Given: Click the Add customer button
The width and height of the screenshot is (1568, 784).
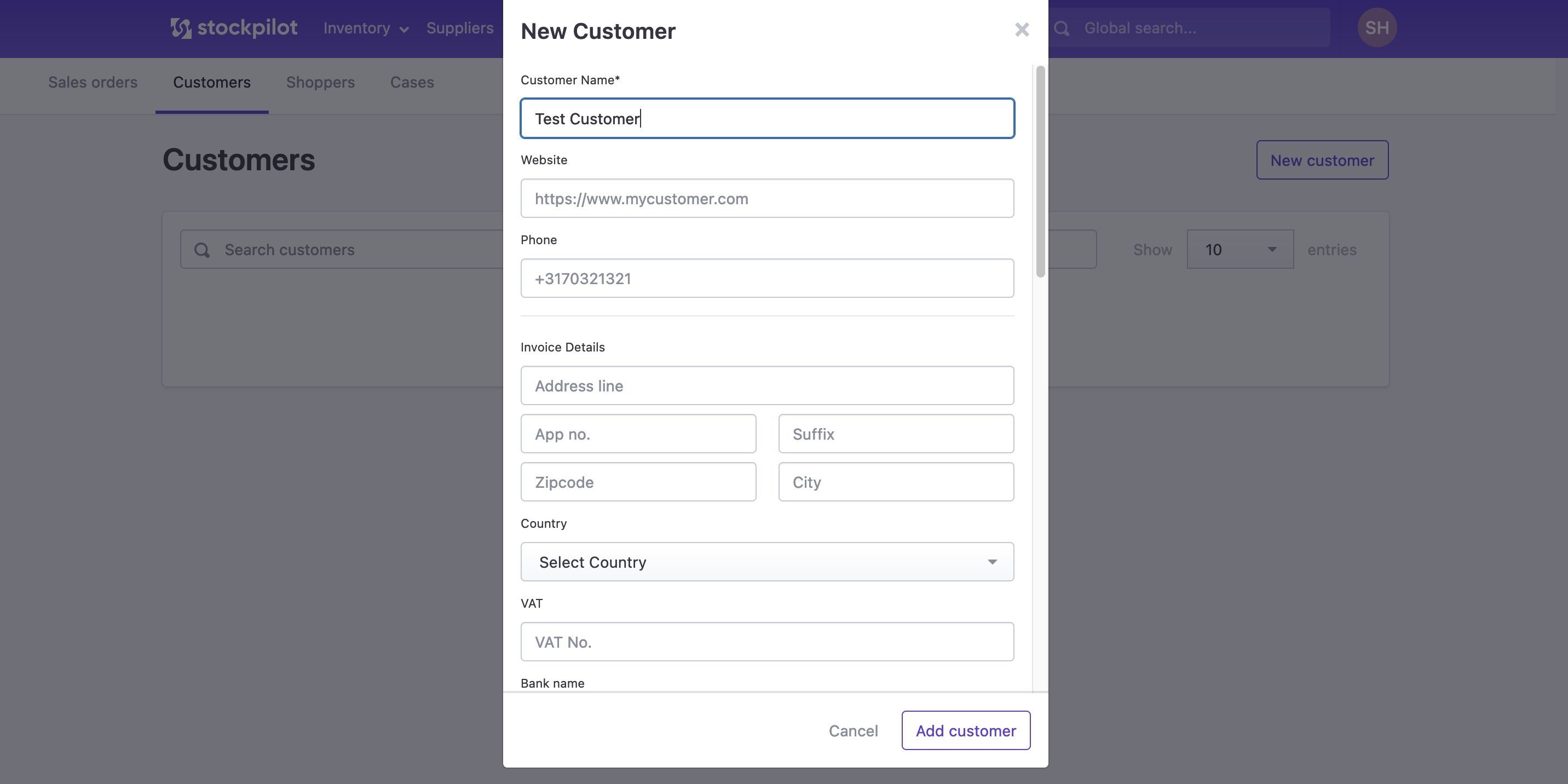Looking at the screenshot, I should (x=966, y=730).
